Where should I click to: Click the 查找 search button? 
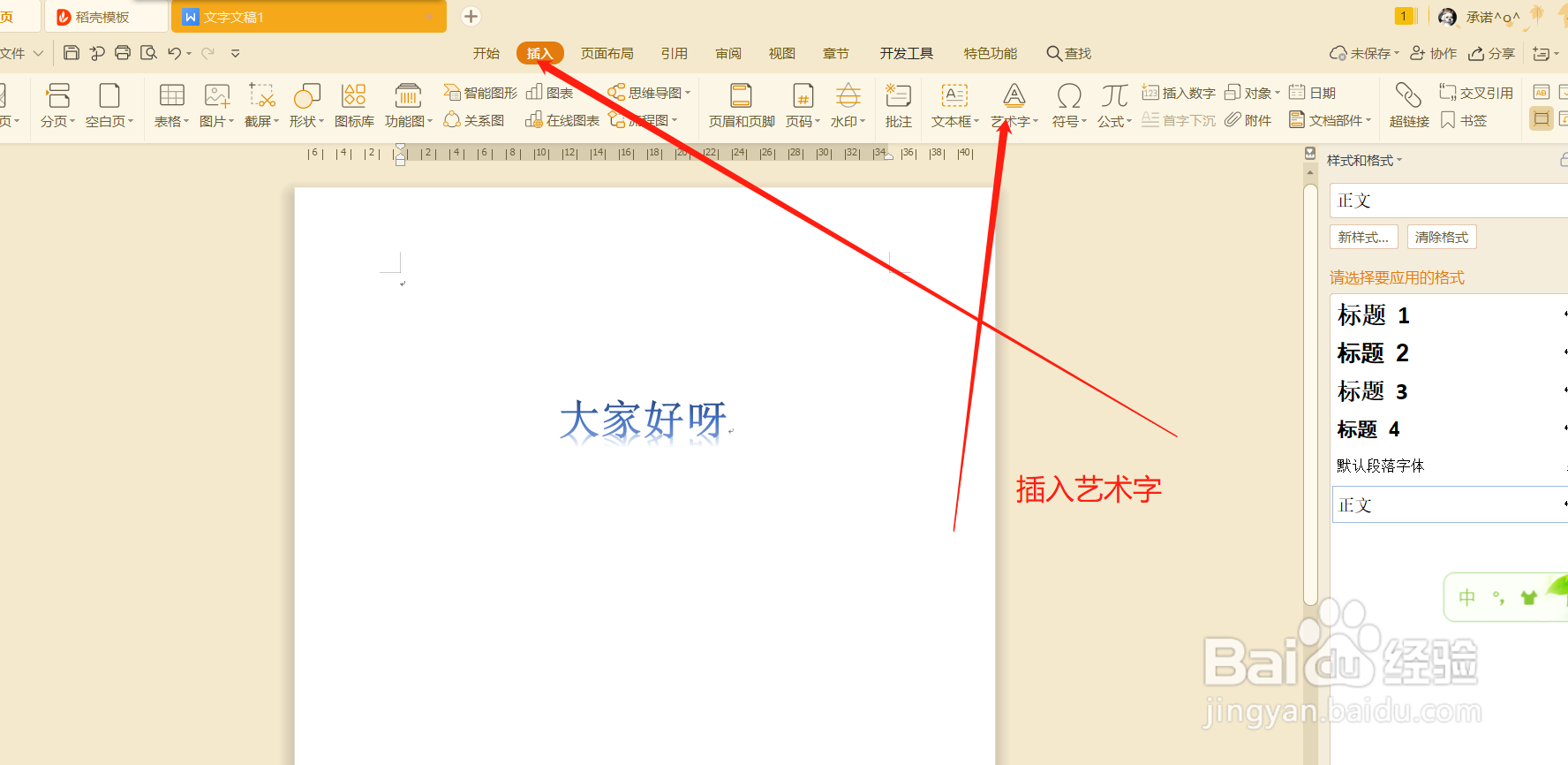[x=1069, y=53]
